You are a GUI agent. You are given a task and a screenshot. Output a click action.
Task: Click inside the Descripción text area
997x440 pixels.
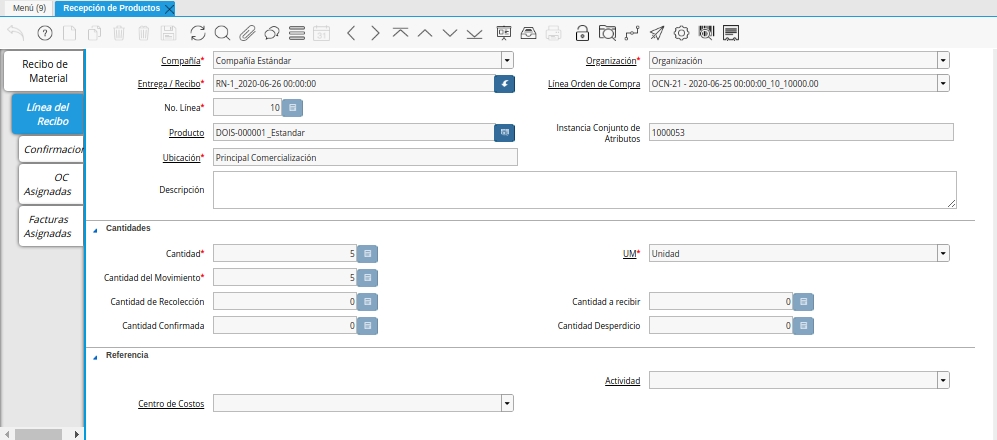click(584, 190)
